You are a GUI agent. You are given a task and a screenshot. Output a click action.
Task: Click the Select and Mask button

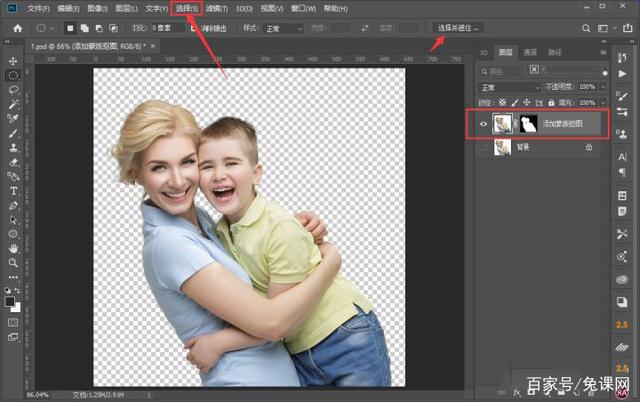pyautogui.click(x=458, y=28)
